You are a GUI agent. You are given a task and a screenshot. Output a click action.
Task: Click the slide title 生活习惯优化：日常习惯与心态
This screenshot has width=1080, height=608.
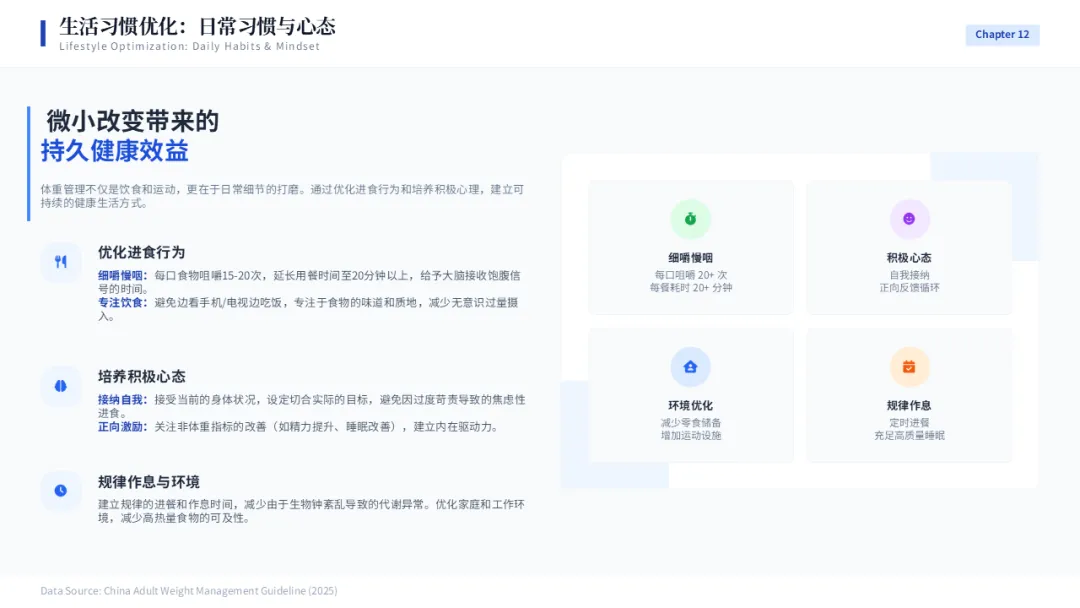[197, 26]
